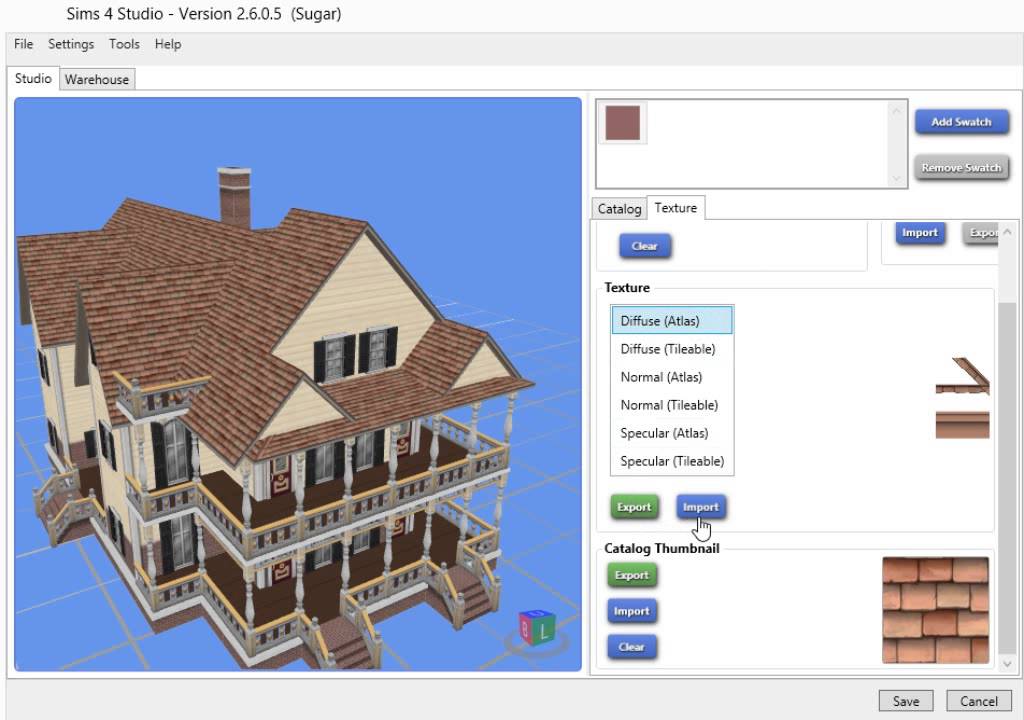1024x720 pixels.
Task: Select the reddish-brown color swatch
Action: pos(622,123)
